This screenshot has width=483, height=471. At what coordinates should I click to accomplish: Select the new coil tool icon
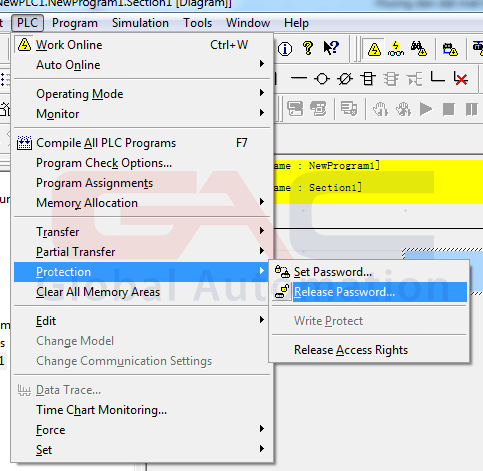click(322, 79)
